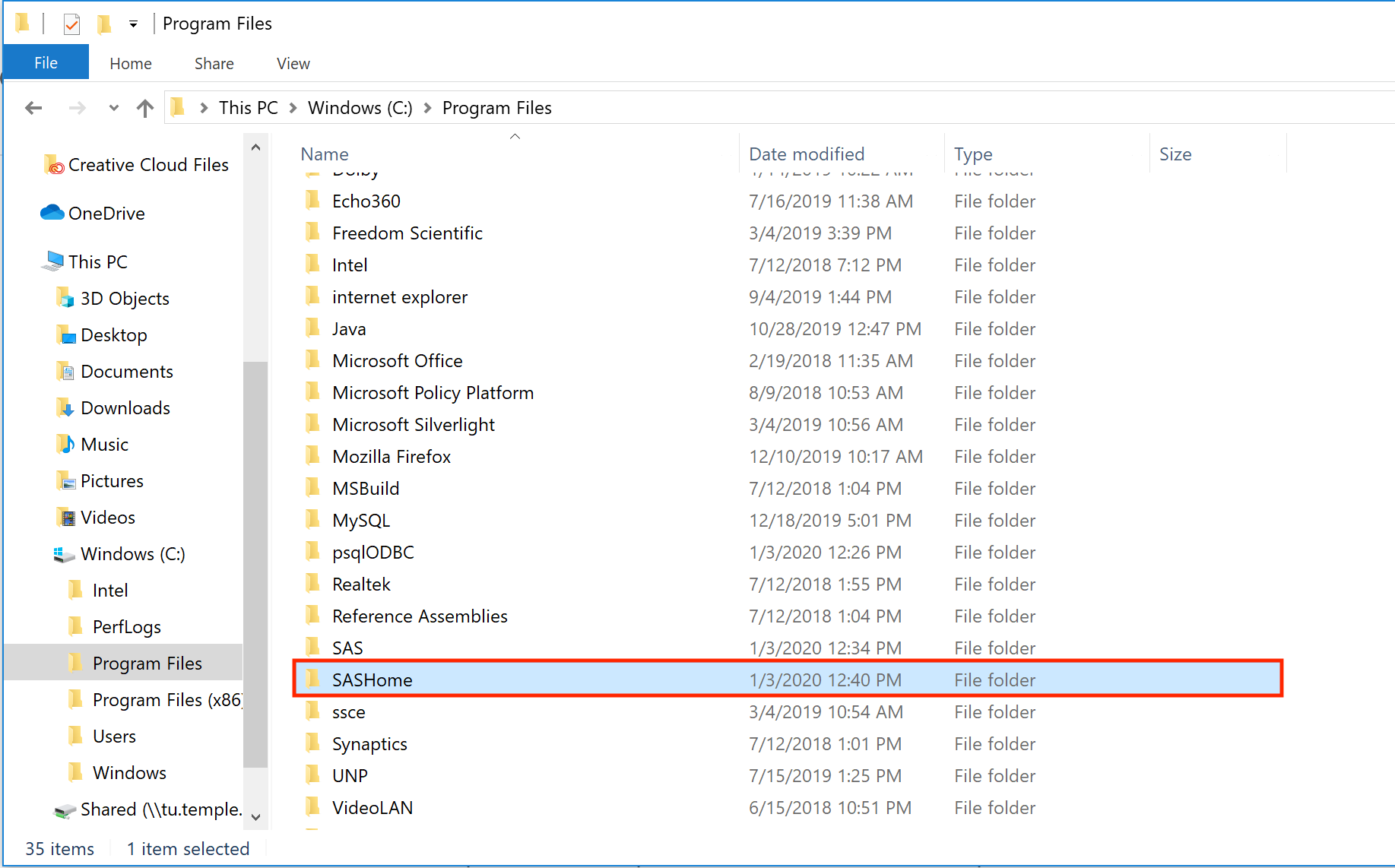
Task: Switch to the Home ribbon tab
Action: coord(131,63)
